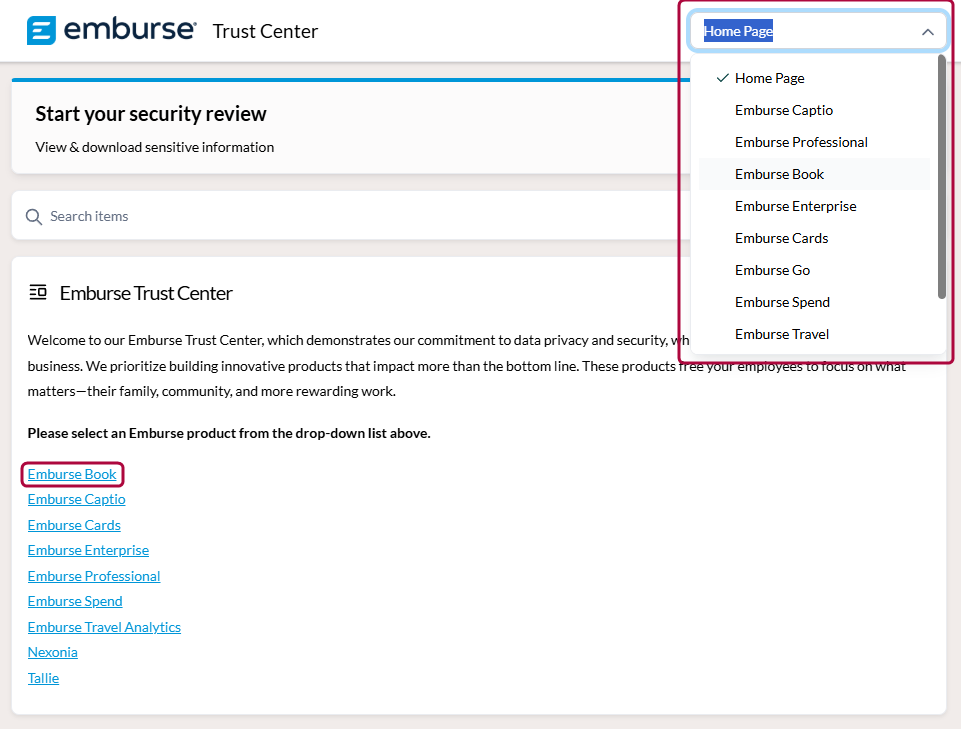Pick Emburse Enterprise from the dropdown

pyautogui.click(x=815, y=206)
